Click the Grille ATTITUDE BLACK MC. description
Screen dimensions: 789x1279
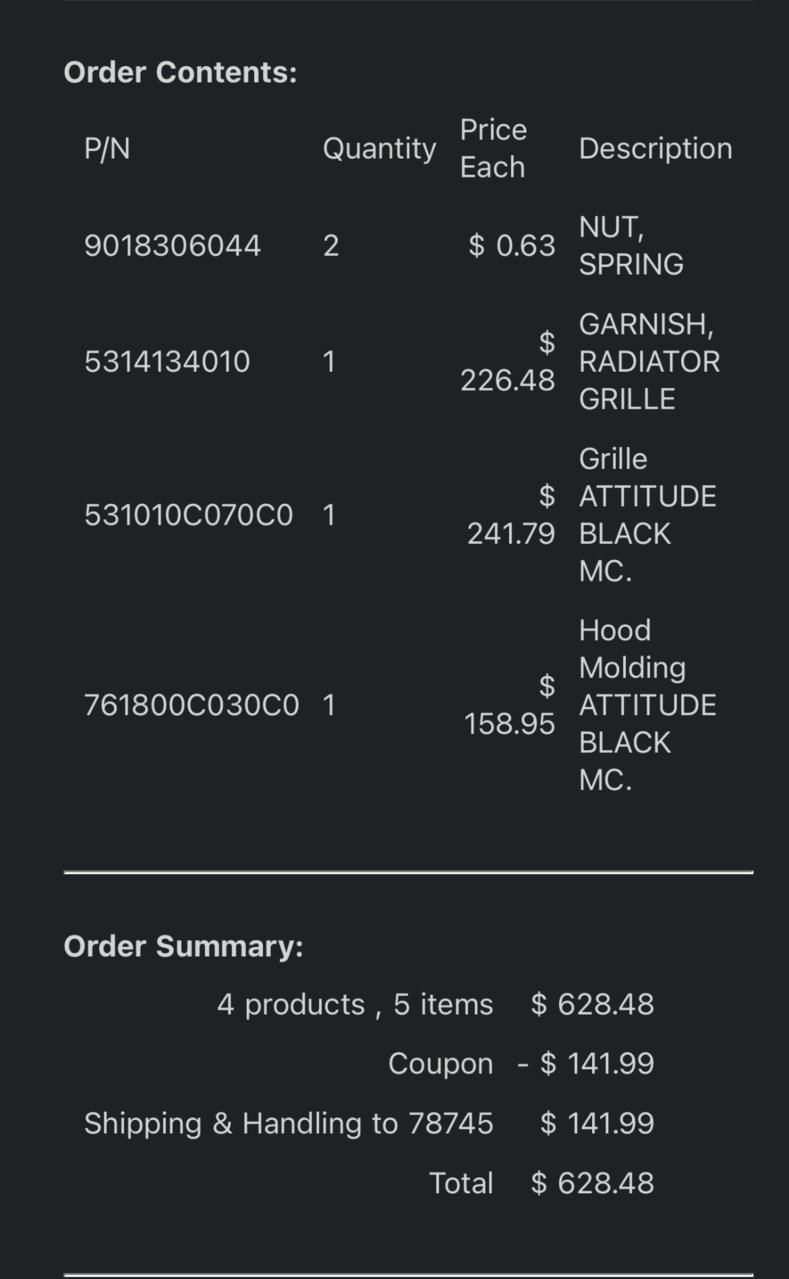tap(647, 516)
